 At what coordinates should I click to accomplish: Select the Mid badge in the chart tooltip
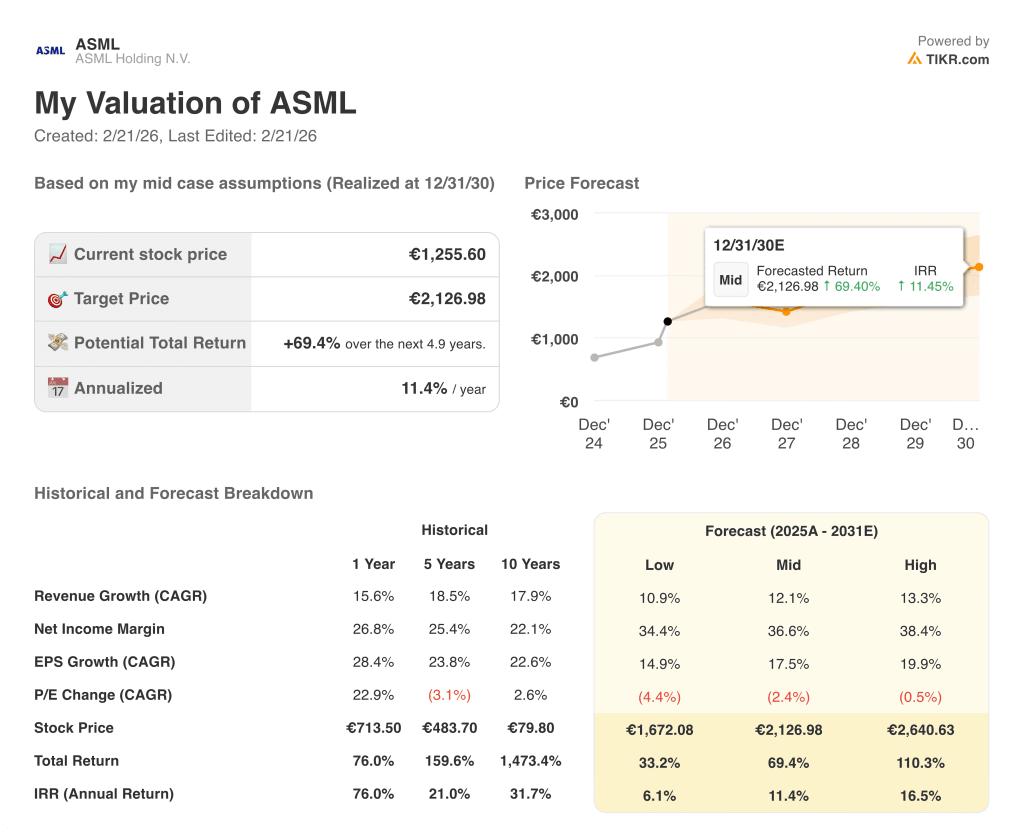730,279
